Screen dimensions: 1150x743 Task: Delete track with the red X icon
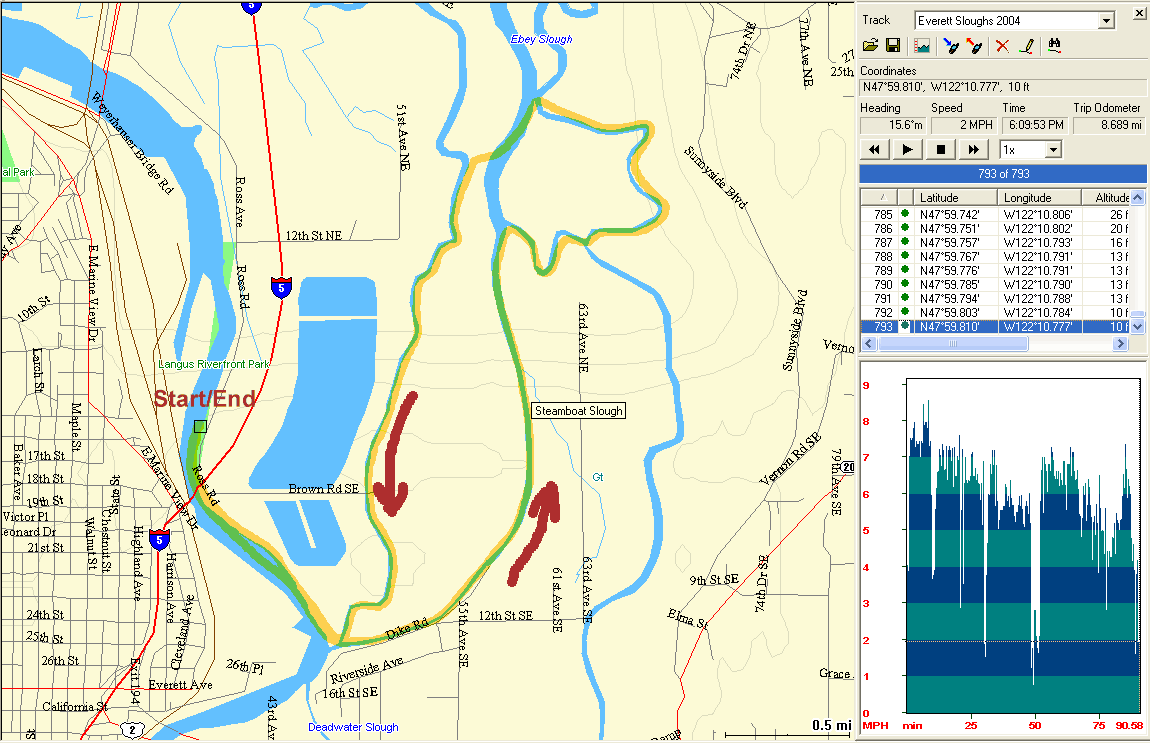(x=1002, y=46)
